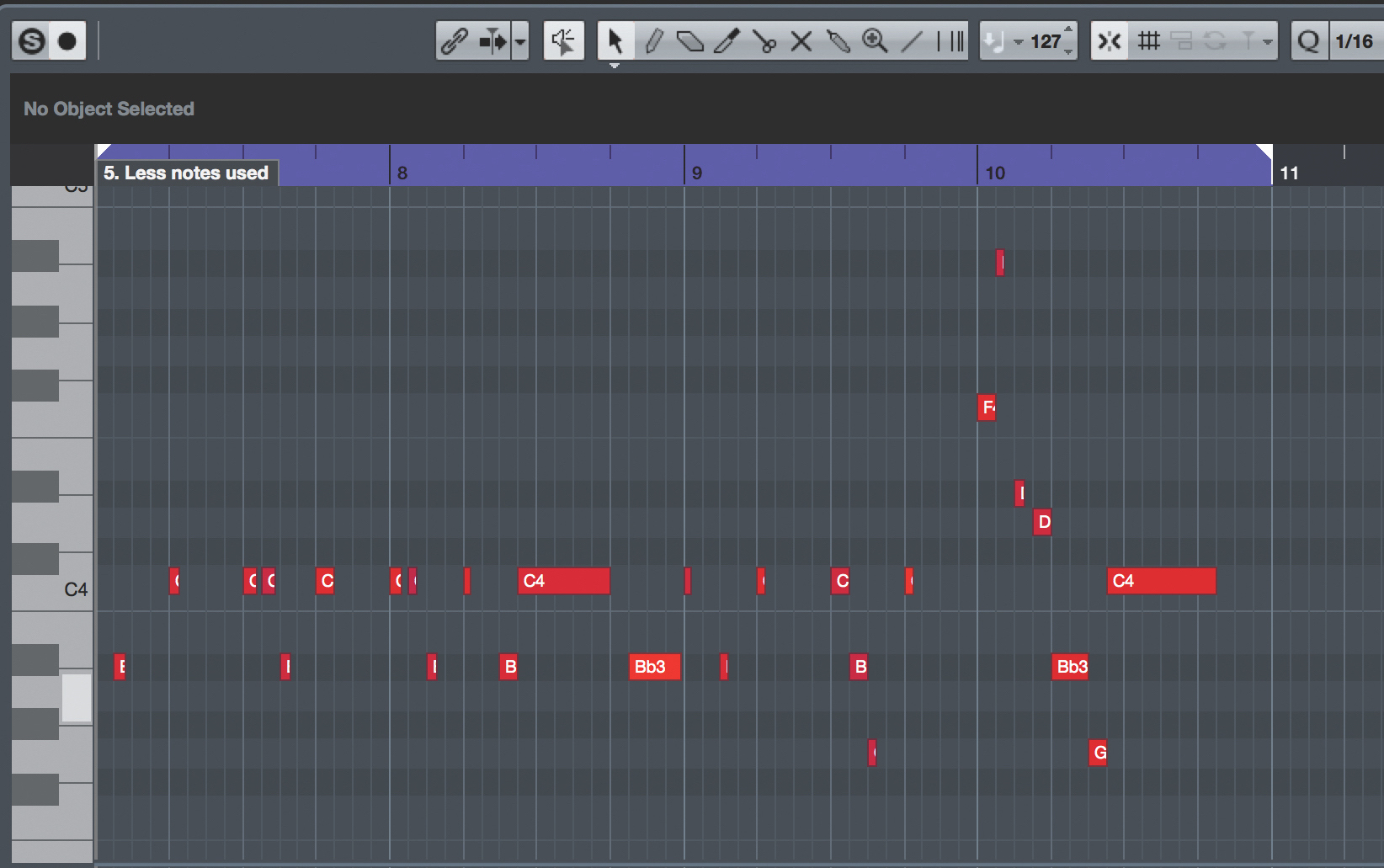Increase insert velocity with up arrow
The height and width of the screenshot is (868, 1384).
(1068, 30)
